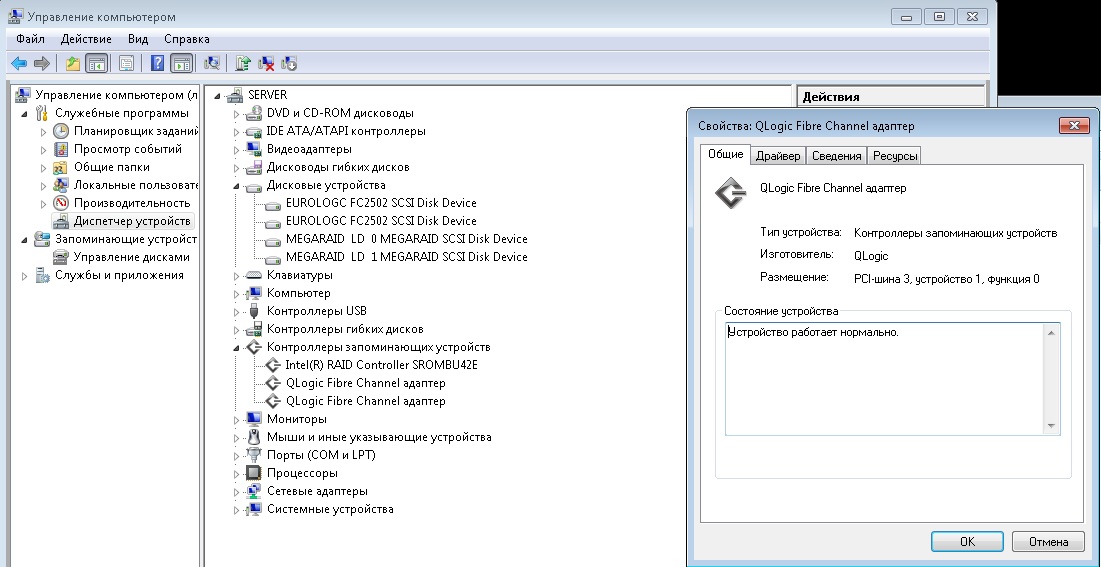Select MEGARAID LD 1 disk device

[407, 257]
